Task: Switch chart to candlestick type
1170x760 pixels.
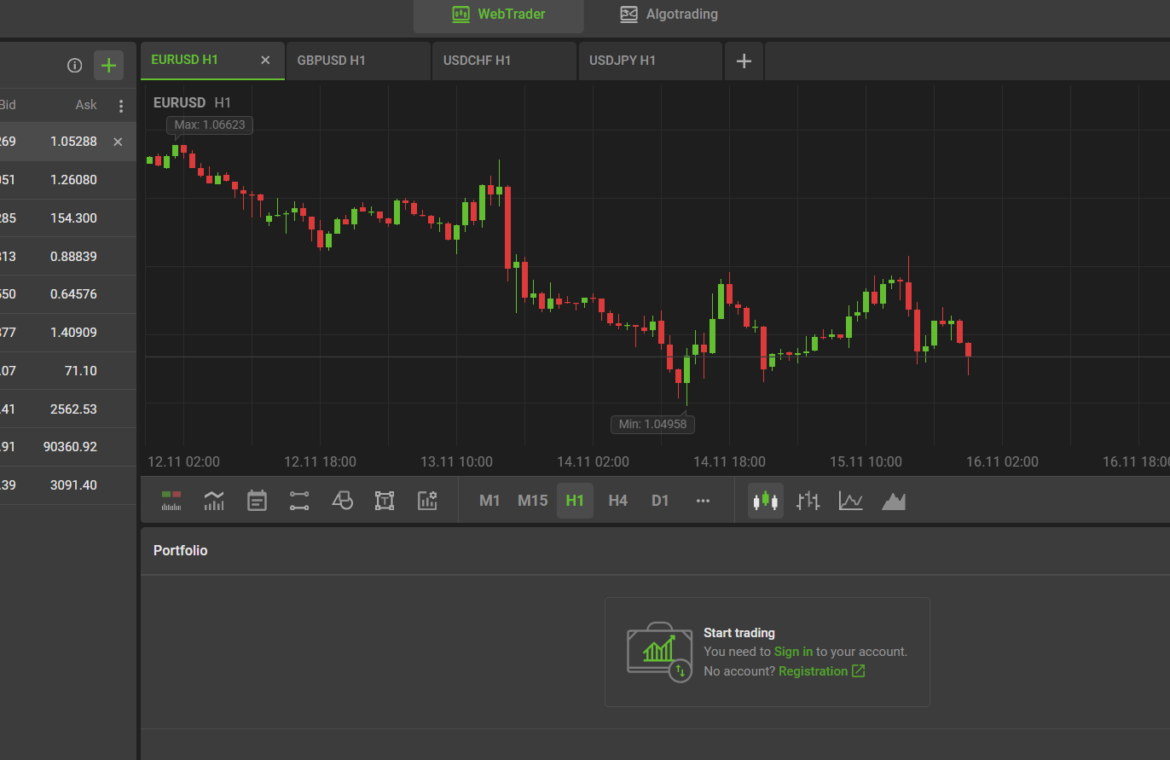Action: [x=766, y=500]
